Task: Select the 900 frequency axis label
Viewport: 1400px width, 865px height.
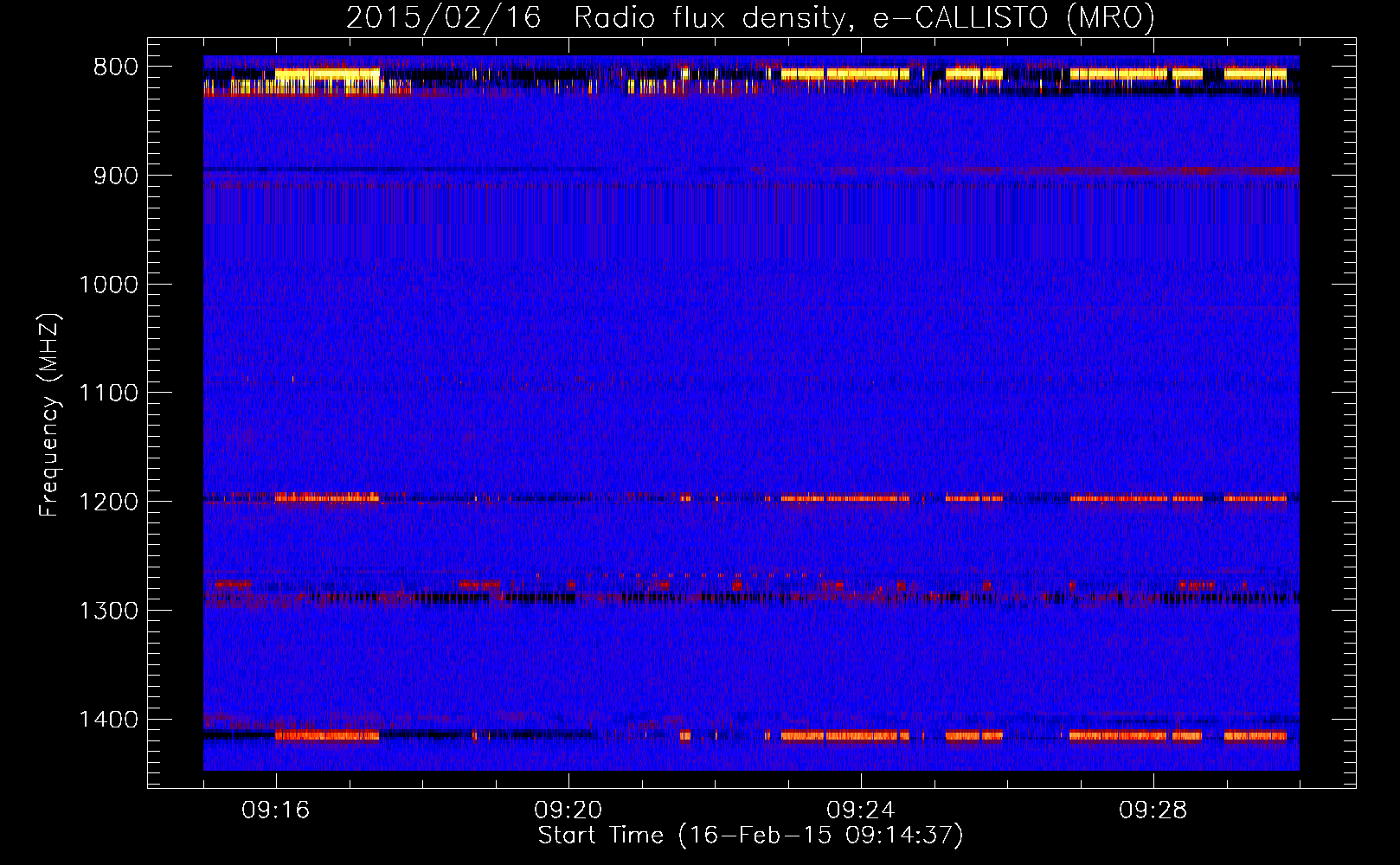Action: (x=116, y=176)
